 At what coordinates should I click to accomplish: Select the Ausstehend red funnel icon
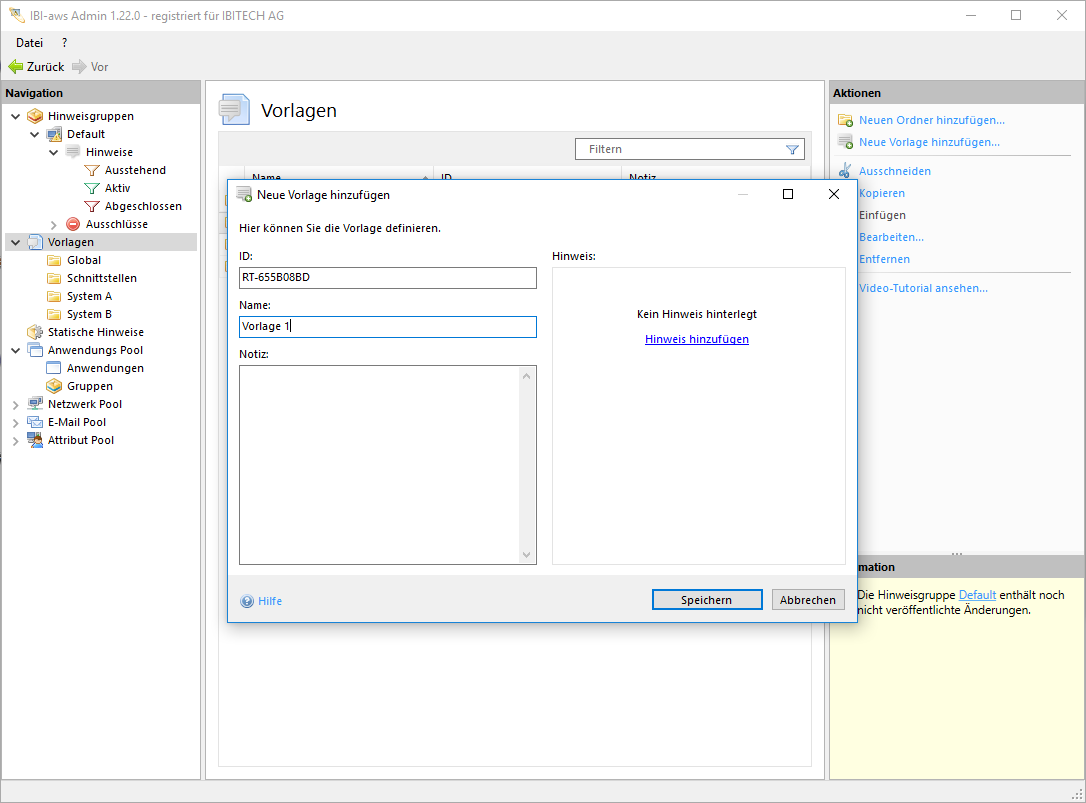pos(92,171)
